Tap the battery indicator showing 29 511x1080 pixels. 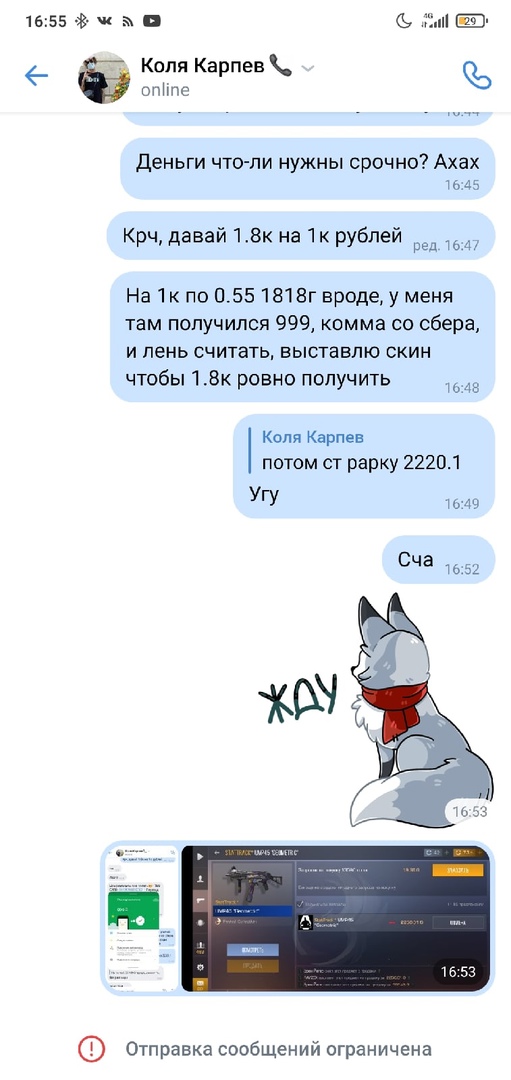(472, 21)
